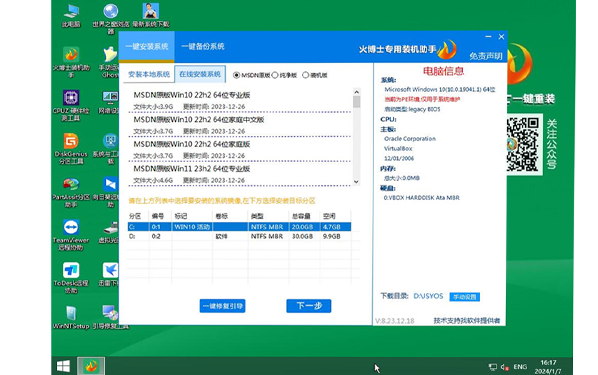Open the 免责声明 link
This screenshot has height=375, width=598.
[485, 56]
